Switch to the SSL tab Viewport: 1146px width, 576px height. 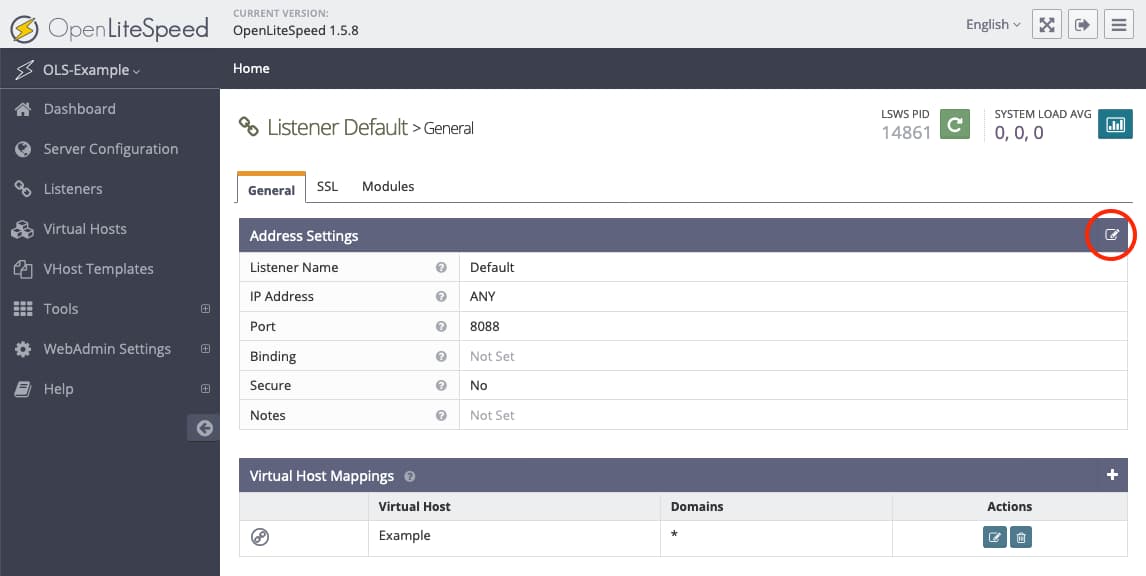coord(327,186)
